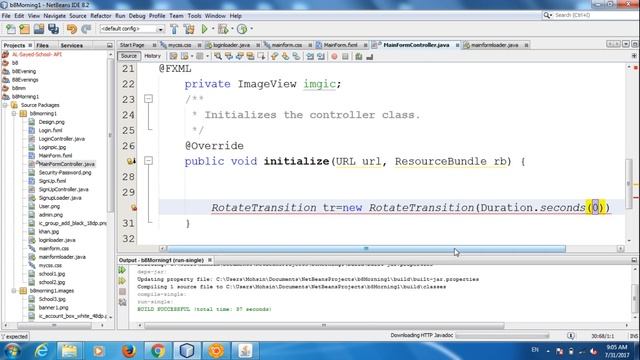Switch to the MainForm.fxml editor tab
This screenshot has width=640, height=360.
point(340,45)
